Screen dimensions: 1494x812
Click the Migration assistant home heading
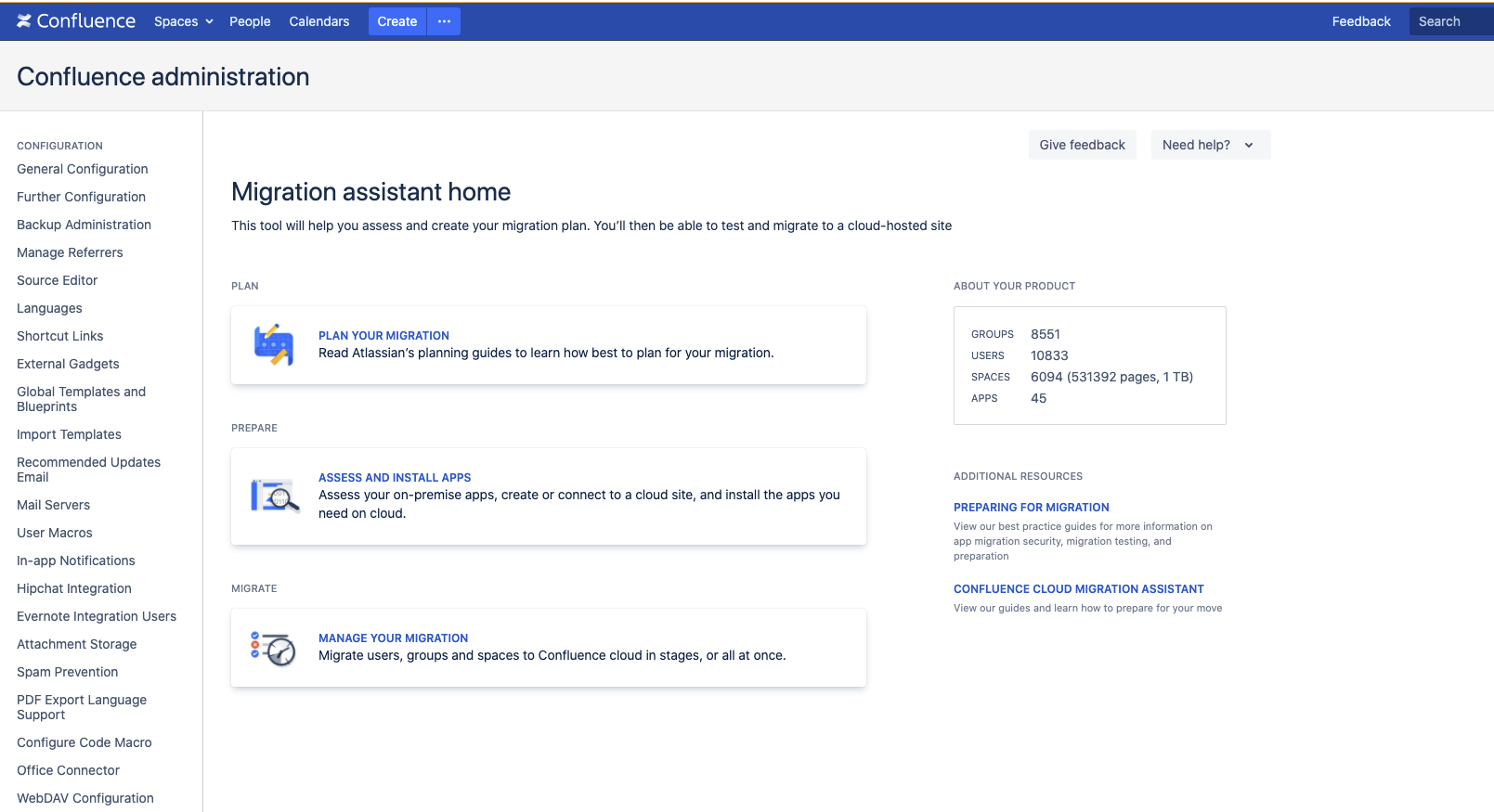pyautogui.click(x=371, y=192)
